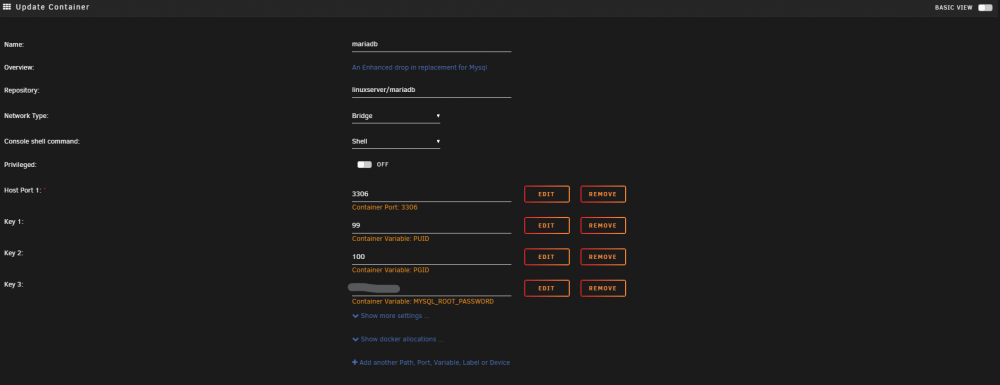
Task: Click Edit for Key 1 PUID
Action: click(547, 226)
